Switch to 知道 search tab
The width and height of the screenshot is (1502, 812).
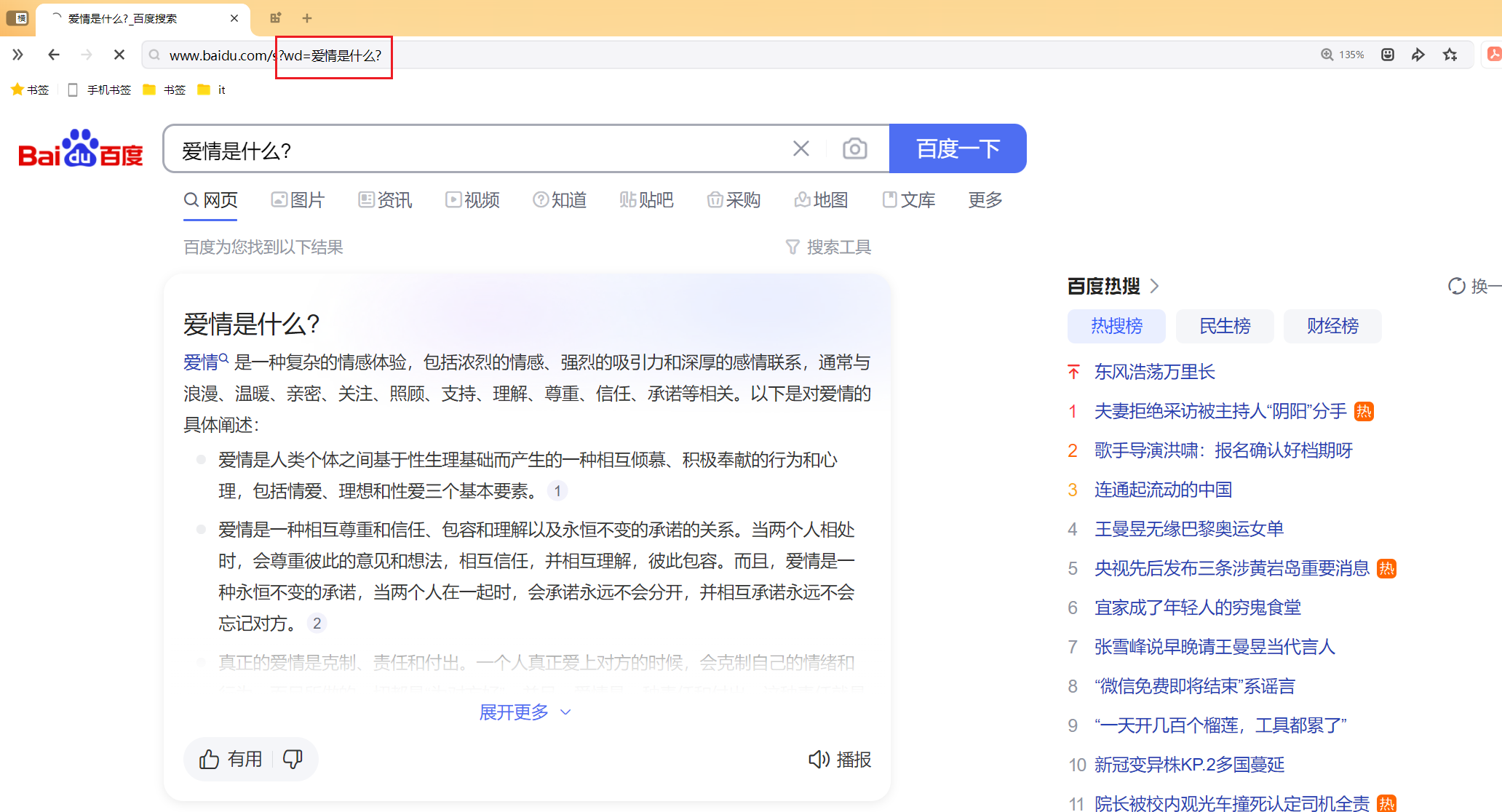[x=560, y=199]
